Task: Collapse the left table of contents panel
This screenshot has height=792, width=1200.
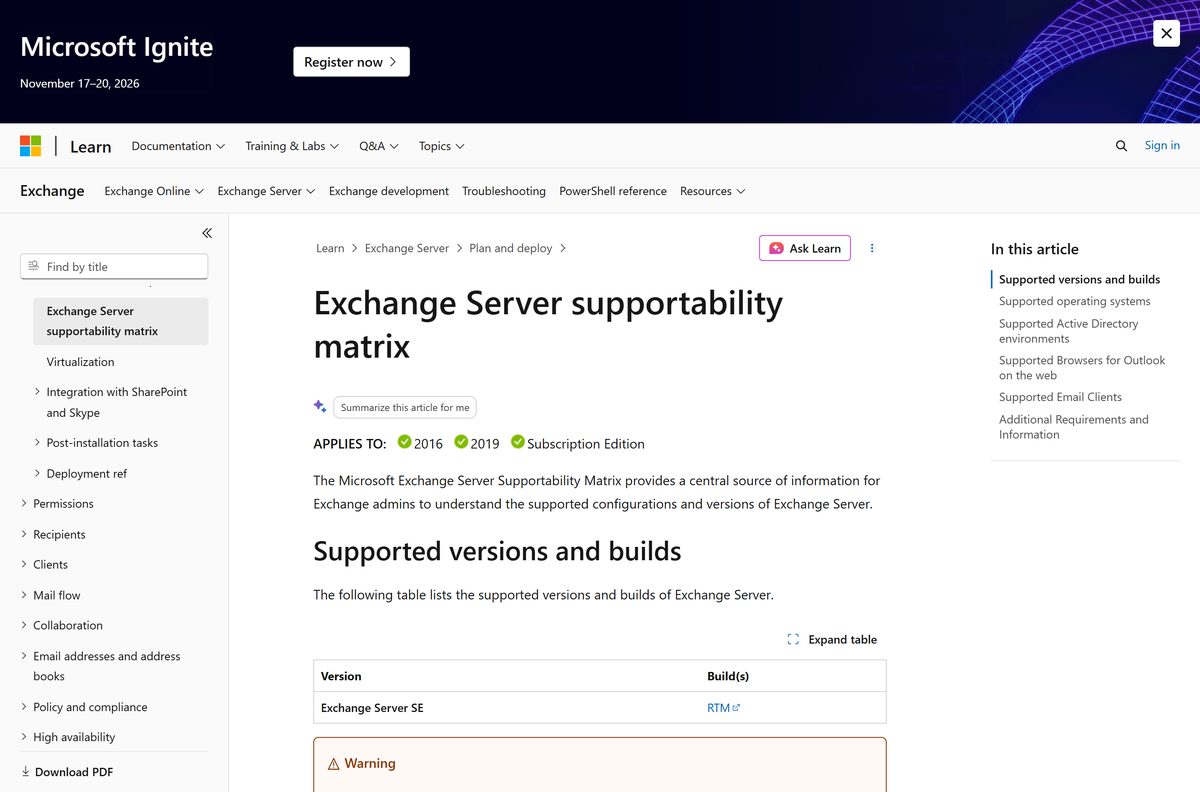Action: click(x=207, y=233)
